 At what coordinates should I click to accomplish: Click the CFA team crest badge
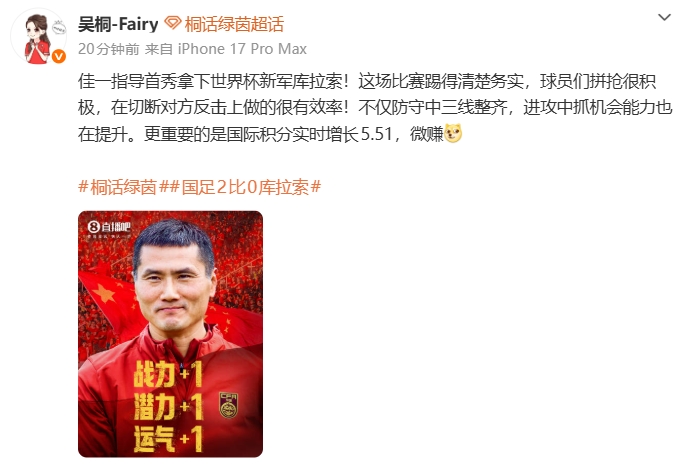(228, 405)
